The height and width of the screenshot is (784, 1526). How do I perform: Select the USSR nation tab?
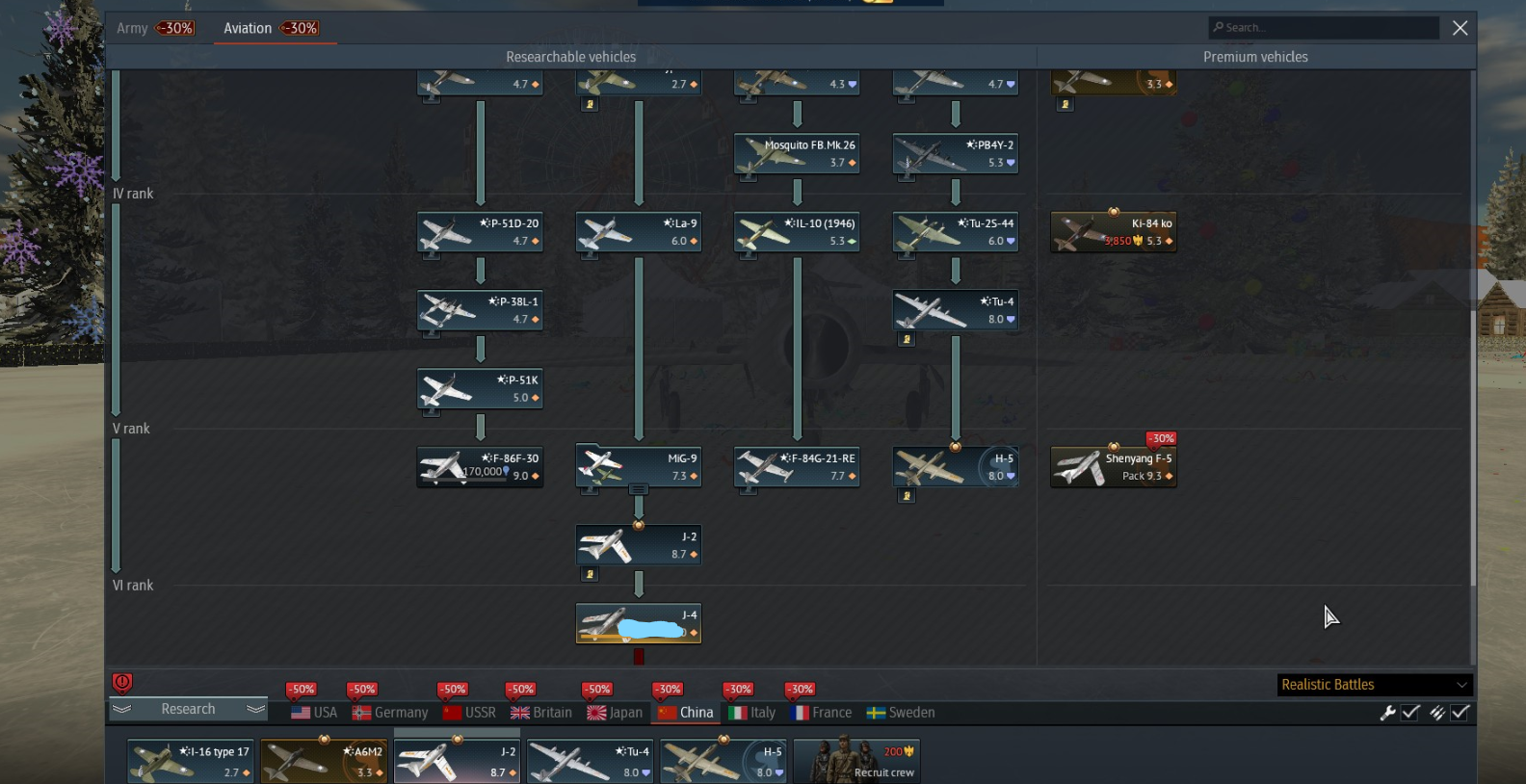coord(469,713)
